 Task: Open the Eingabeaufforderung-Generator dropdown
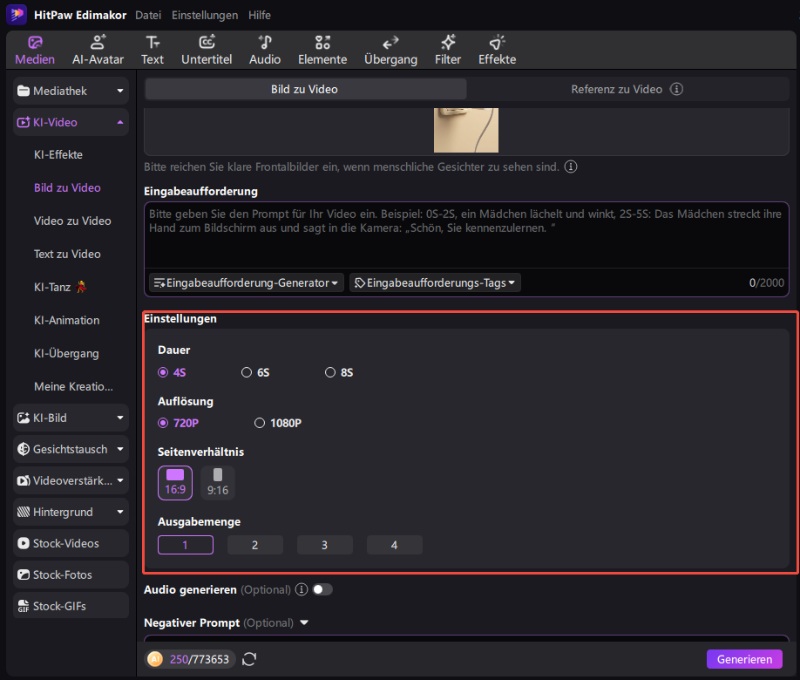[246, 283]
